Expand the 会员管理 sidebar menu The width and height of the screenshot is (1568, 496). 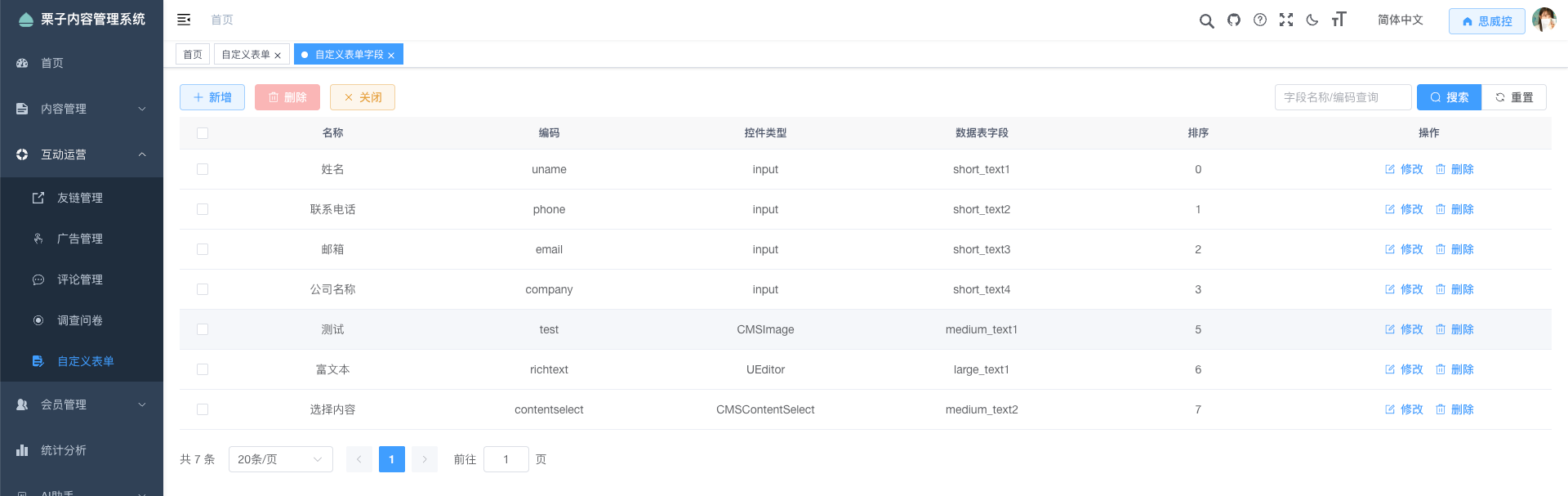click(x=82, y=404)
